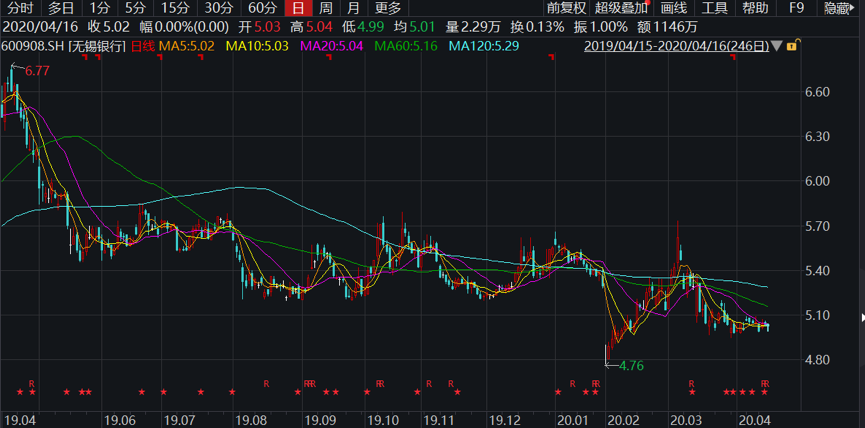Click the small arrow on right chart edge

pos(861,318)
